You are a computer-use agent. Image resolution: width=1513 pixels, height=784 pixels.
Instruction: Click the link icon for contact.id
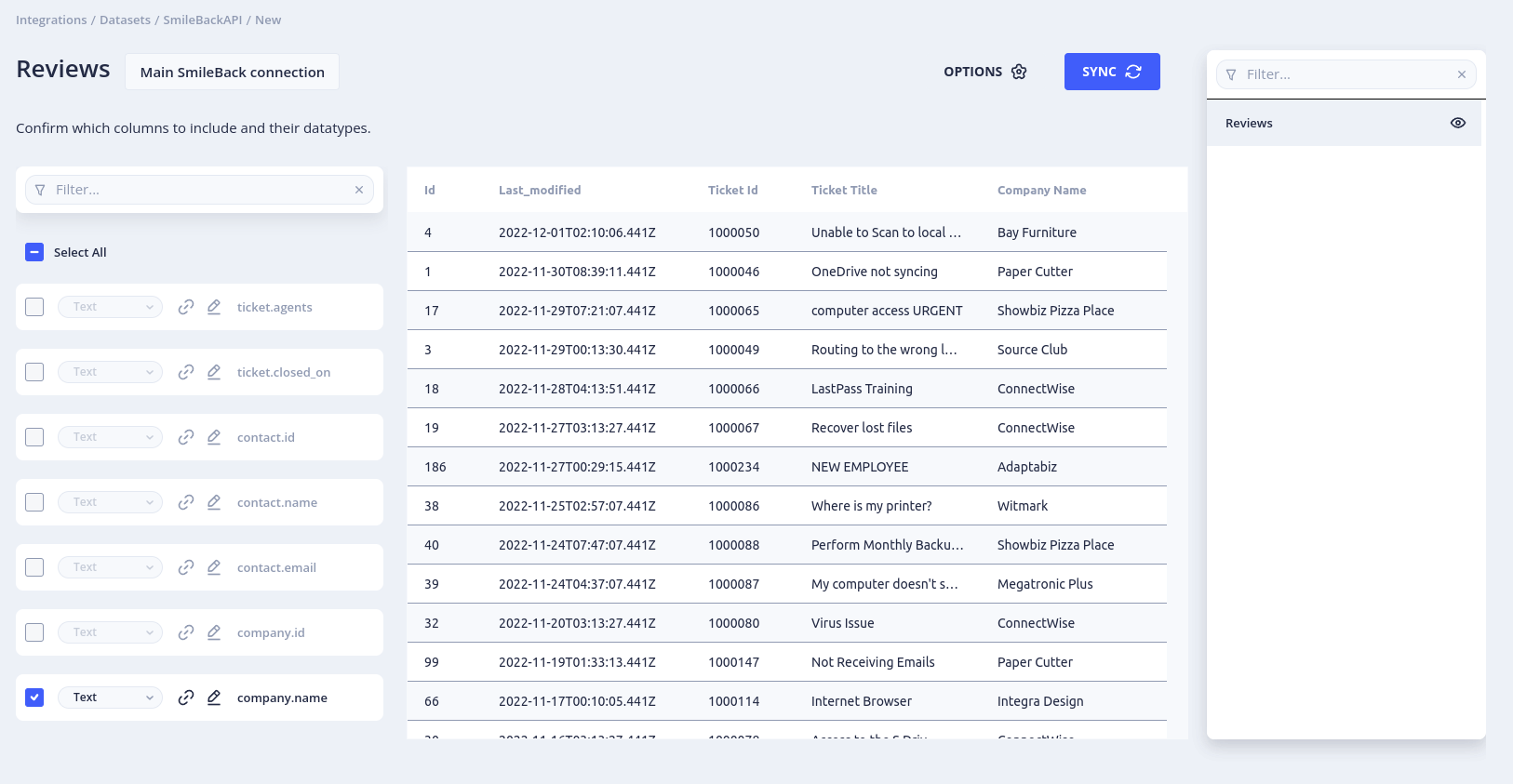tap(186, 437)
